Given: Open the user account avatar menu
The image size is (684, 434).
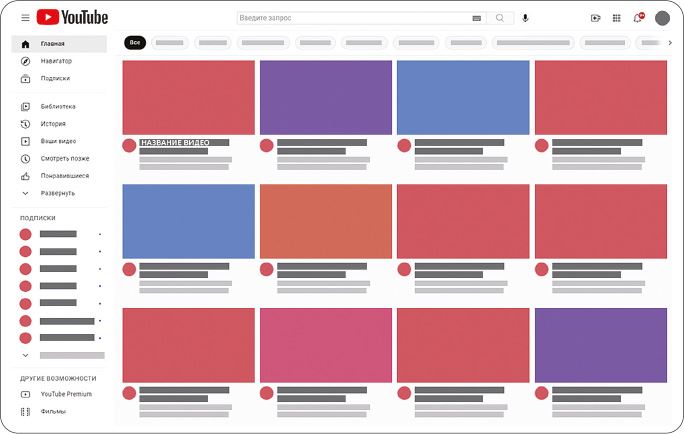Looking at the screenshot, I should coord(662,18).
